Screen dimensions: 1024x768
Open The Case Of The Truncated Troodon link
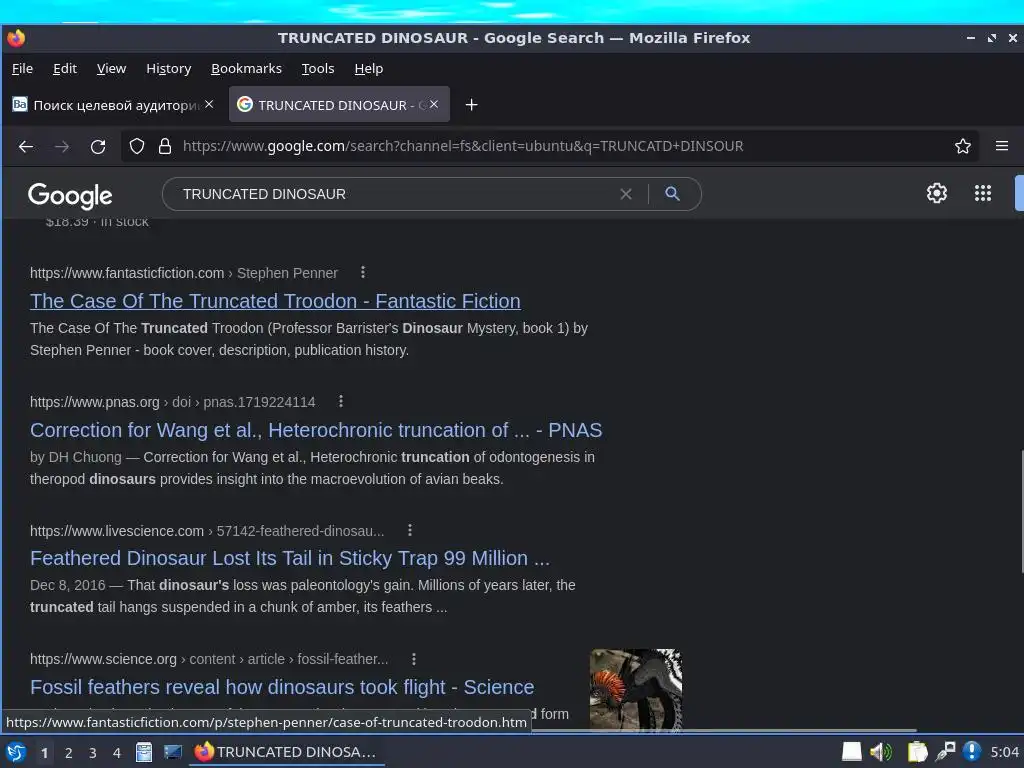coord(275,301)
